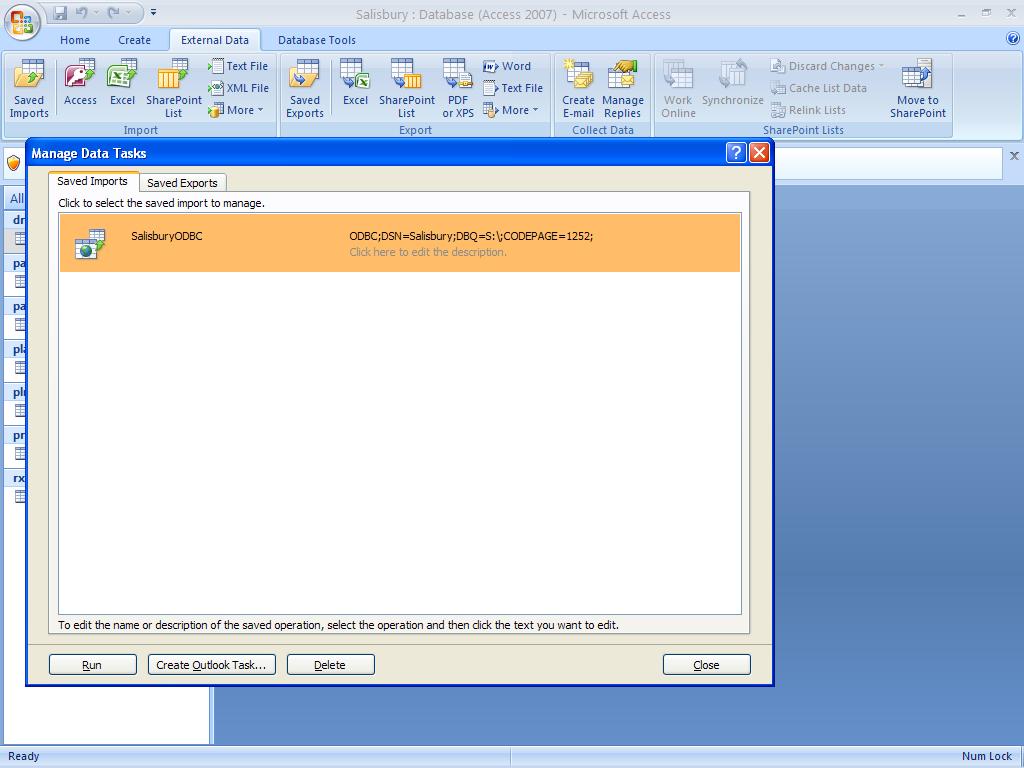Open the Home ribbon tab
Image resolution: width=1024 pixels, height=768 pixels.
coord(75,40)
